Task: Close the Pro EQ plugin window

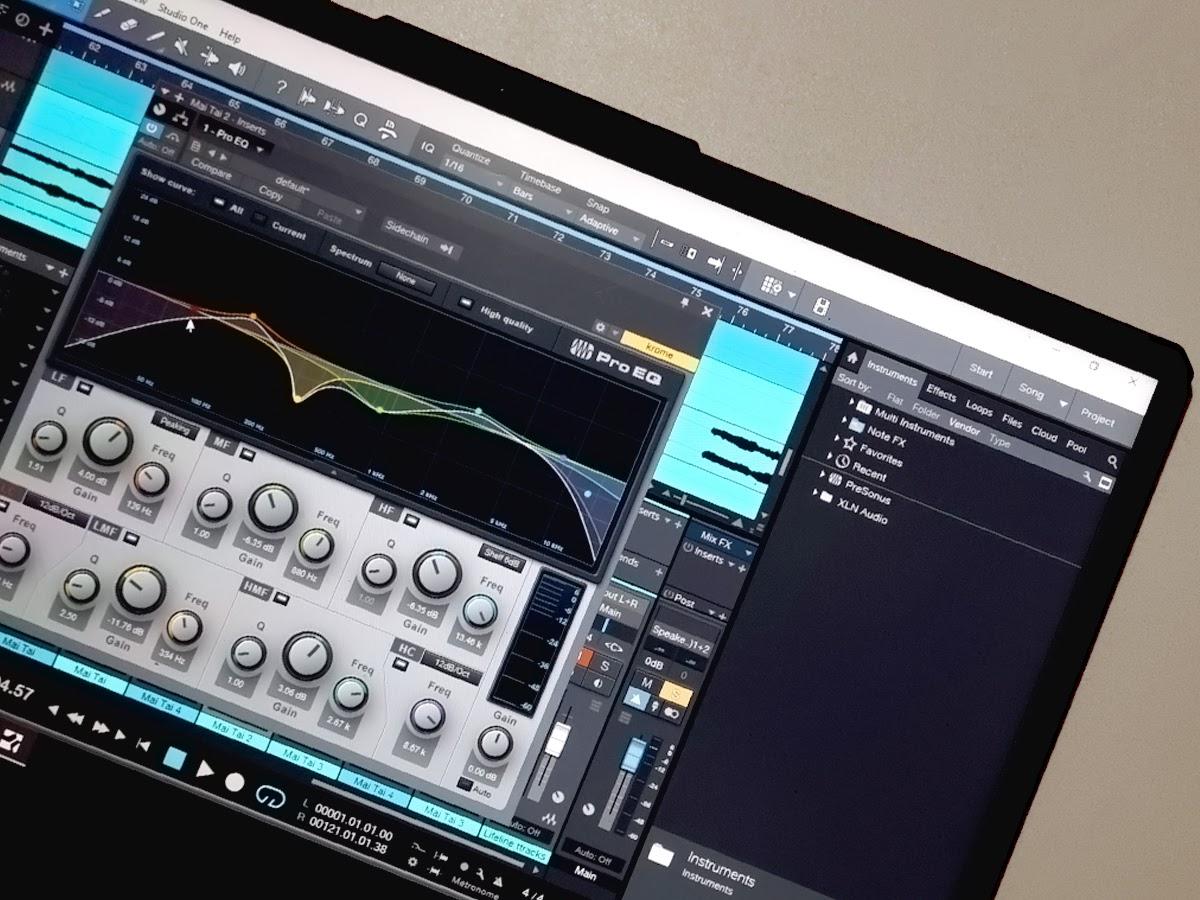Action: (708, 312)
